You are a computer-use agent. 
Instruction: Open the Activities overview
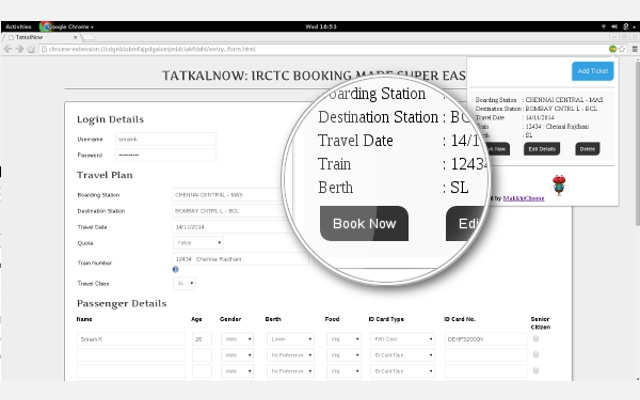point(18,27)
